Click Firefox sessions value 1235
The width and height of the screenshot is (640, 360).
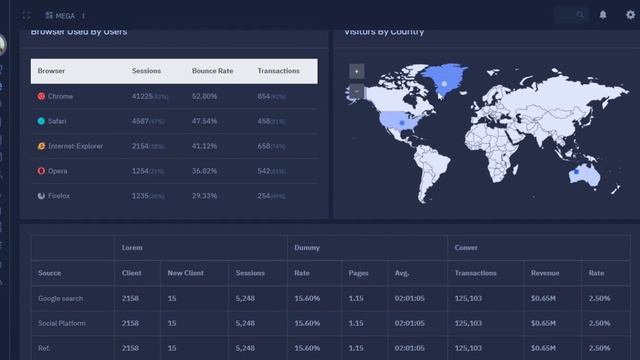140,196
